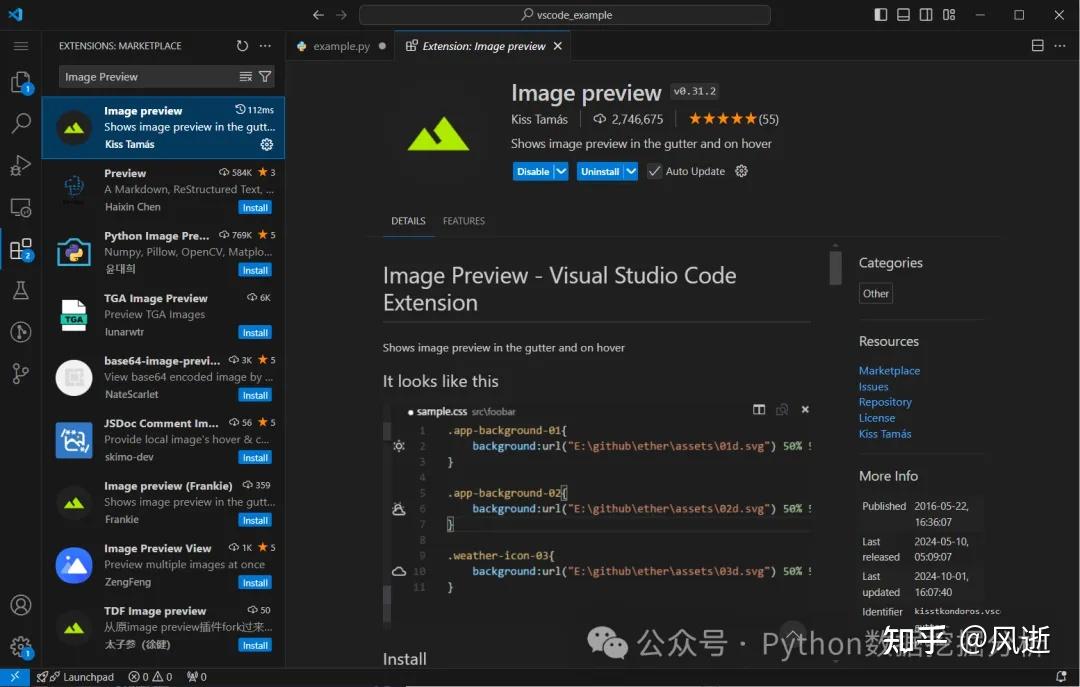
Task: Click the filter extensions funnel icon
Action: (x=265, y=77)
